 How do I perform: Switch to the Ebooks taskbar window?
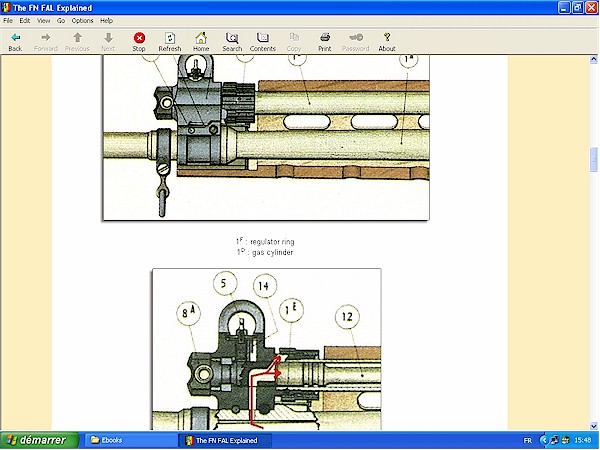click(129, 440)
